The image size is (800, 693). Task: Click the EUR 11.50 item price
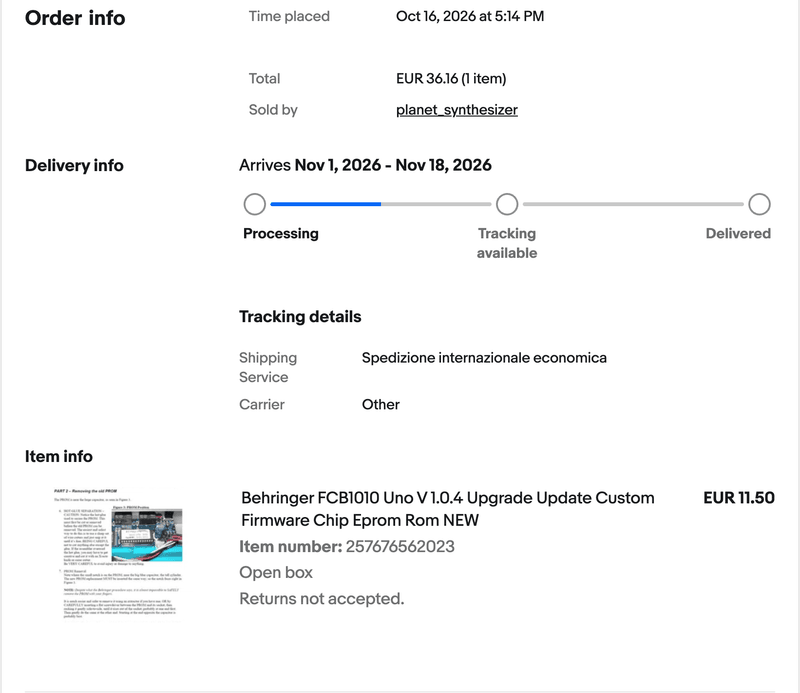tap(739, 498)
